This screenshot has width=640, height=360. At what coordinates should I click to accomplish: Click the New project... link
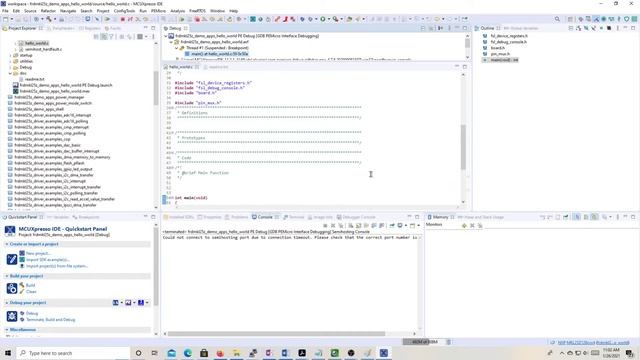tap(38, 253)
